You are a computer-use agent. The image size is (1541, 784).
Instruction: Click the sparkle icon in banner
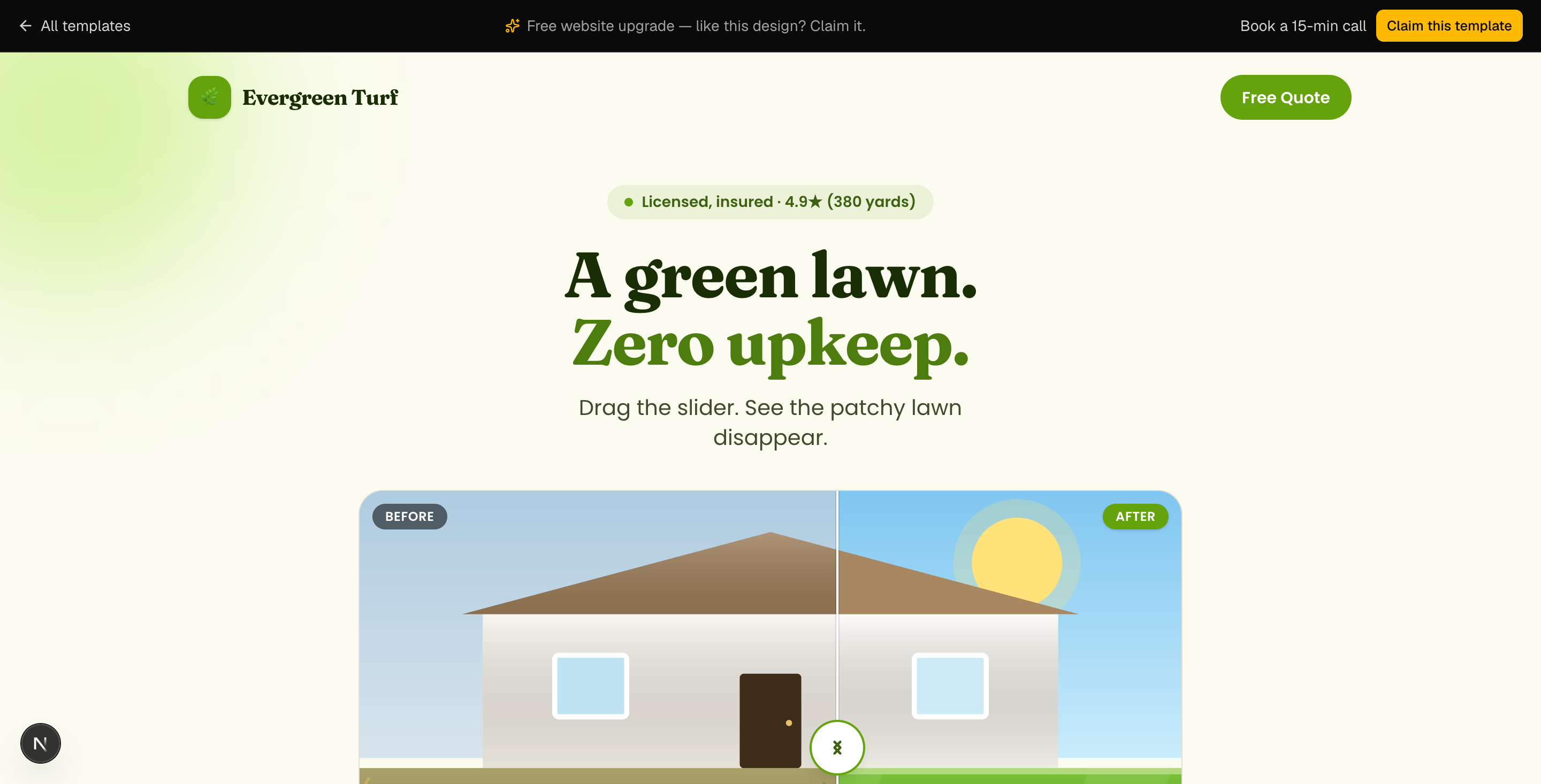pyautogui.click(x=512, y=26)
